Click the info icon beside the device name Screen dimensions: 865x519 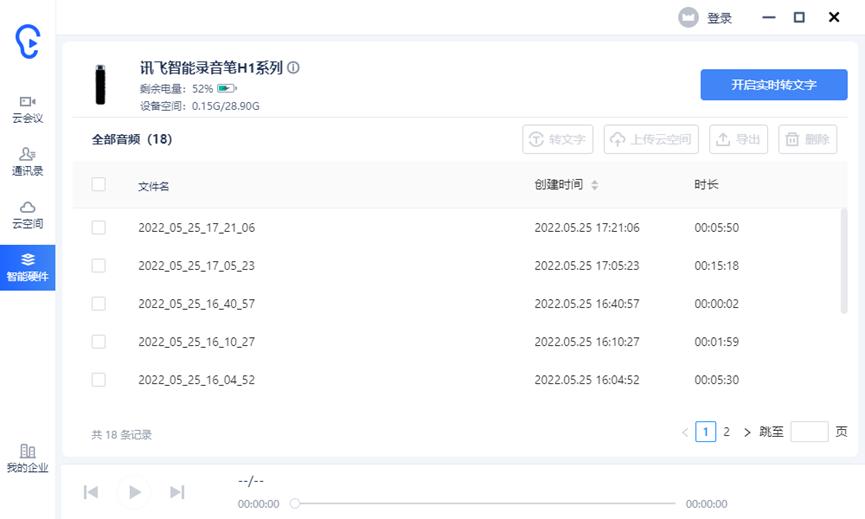click(x=293, y=68)
